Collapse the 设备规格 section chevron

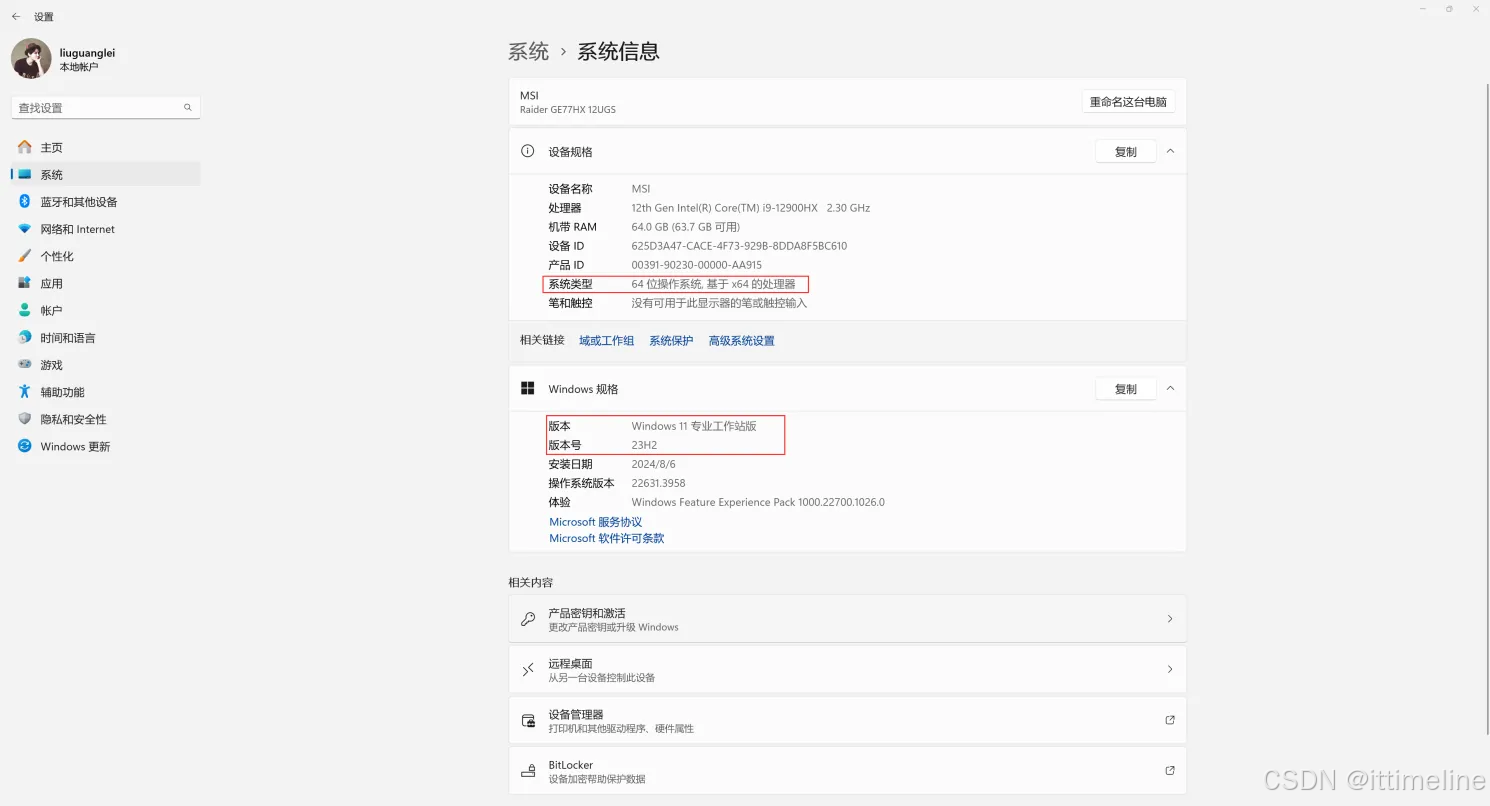coord(1170,152)
